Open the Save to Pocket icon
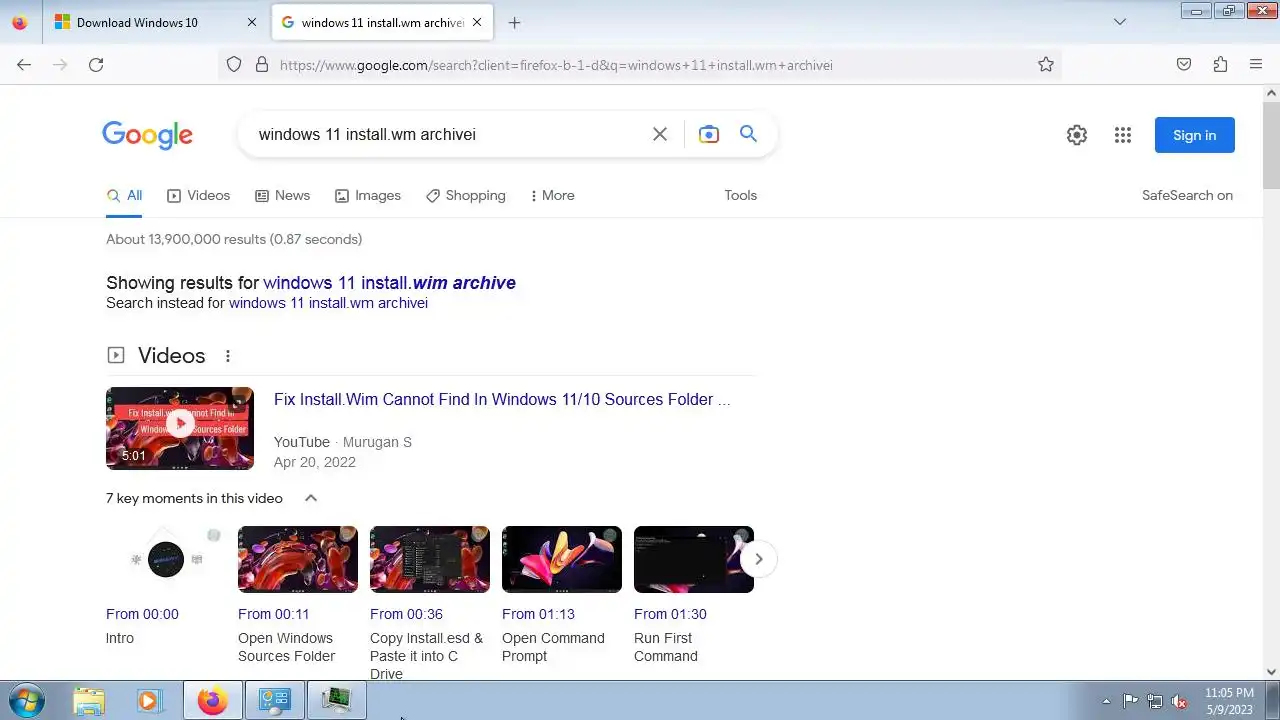 (1184, 65)
